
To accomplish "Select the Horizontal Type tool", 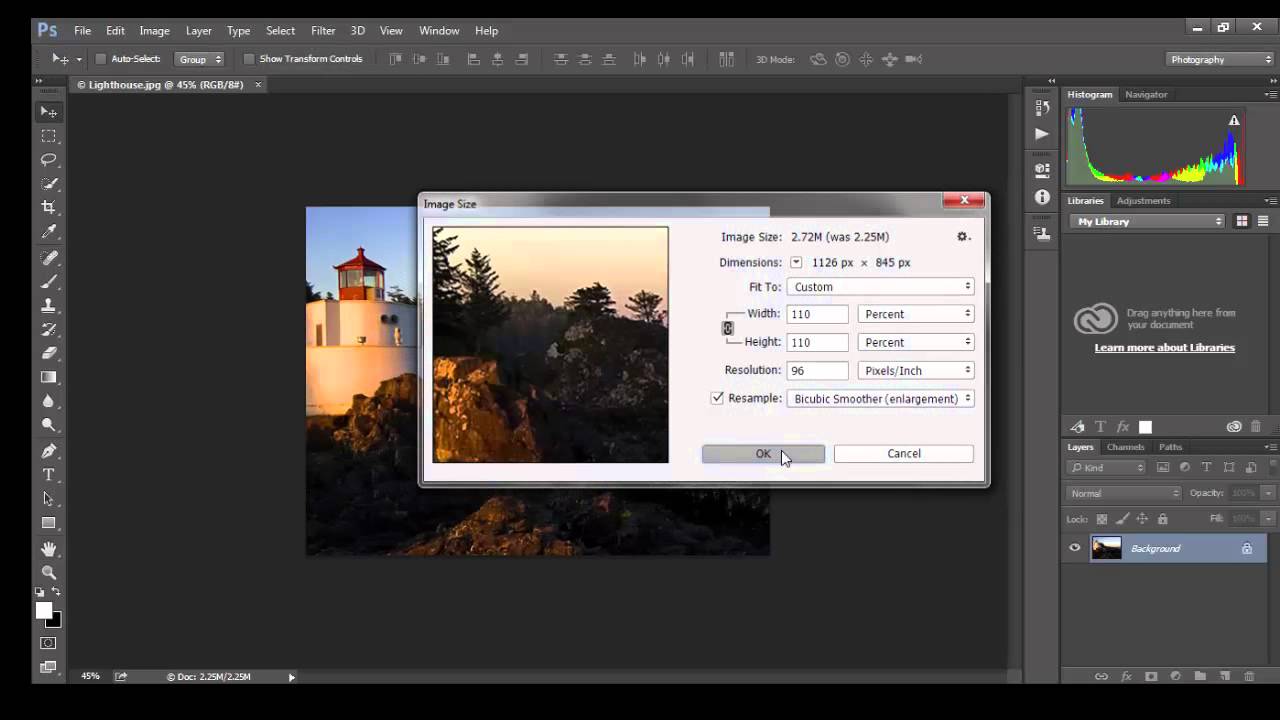I will coord(48,475).
